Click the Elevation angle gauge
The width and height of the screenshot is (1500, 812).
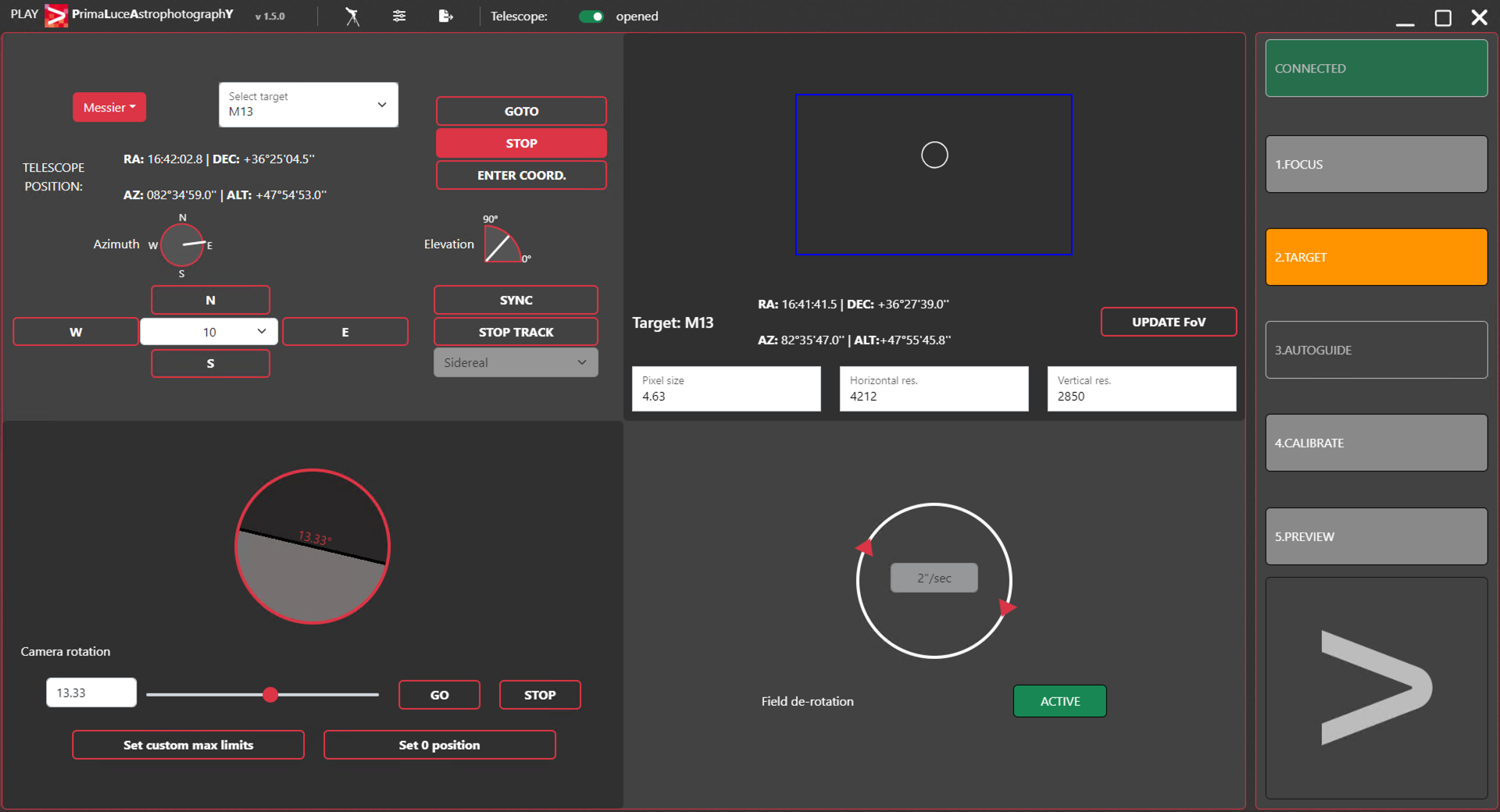coord(502,244)
